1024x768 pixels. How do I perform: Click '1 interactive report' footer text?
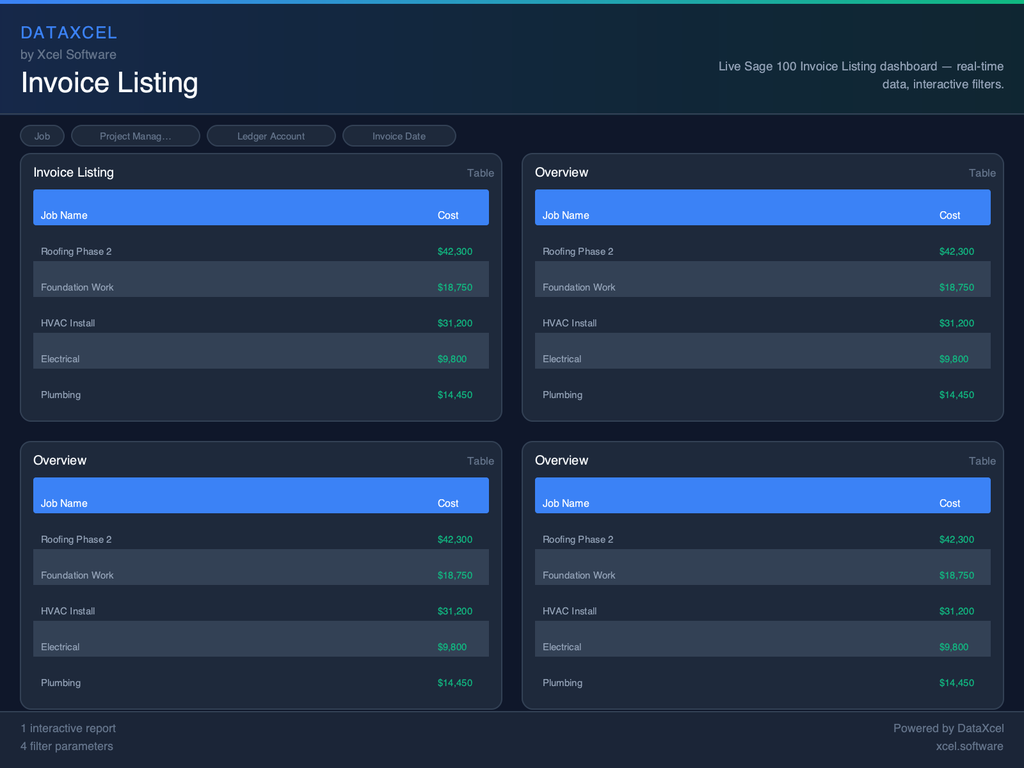[68, 728]
